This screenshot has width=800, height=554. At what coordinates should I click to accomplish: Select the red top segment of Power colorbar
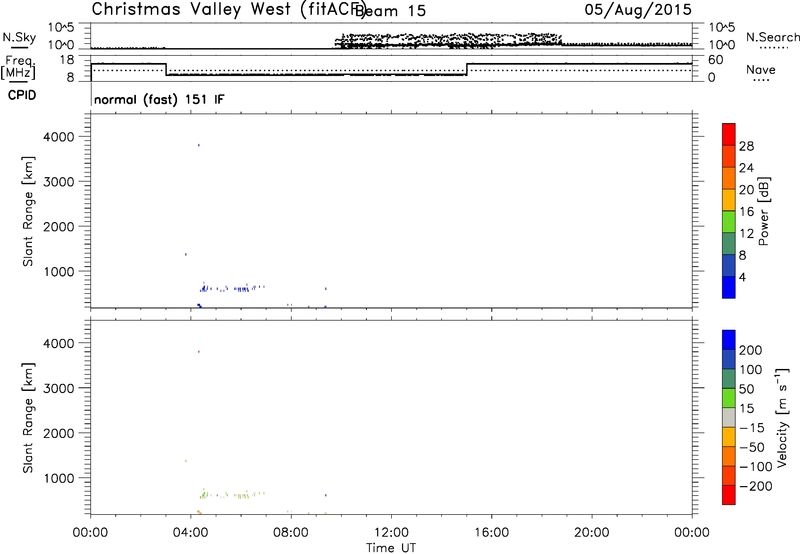point(729,134)
